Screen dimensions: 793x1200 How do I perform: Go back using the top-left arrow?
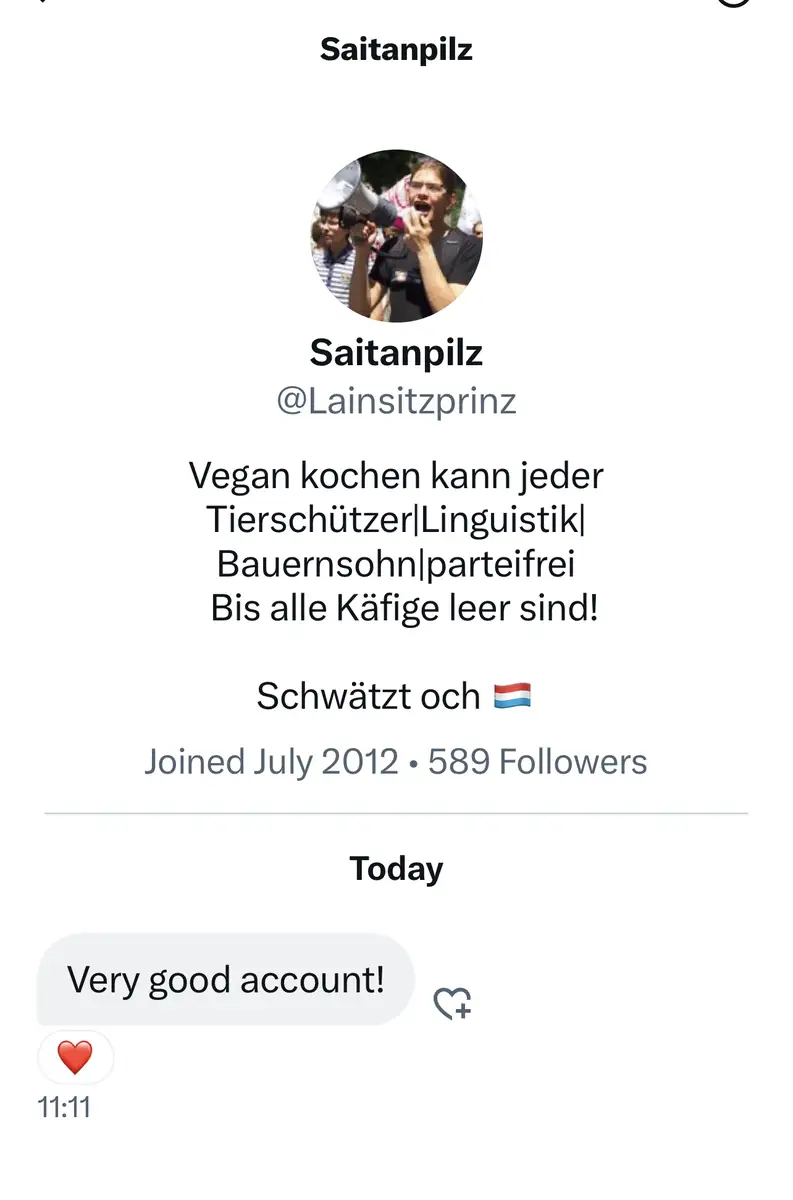click(40, 3)
